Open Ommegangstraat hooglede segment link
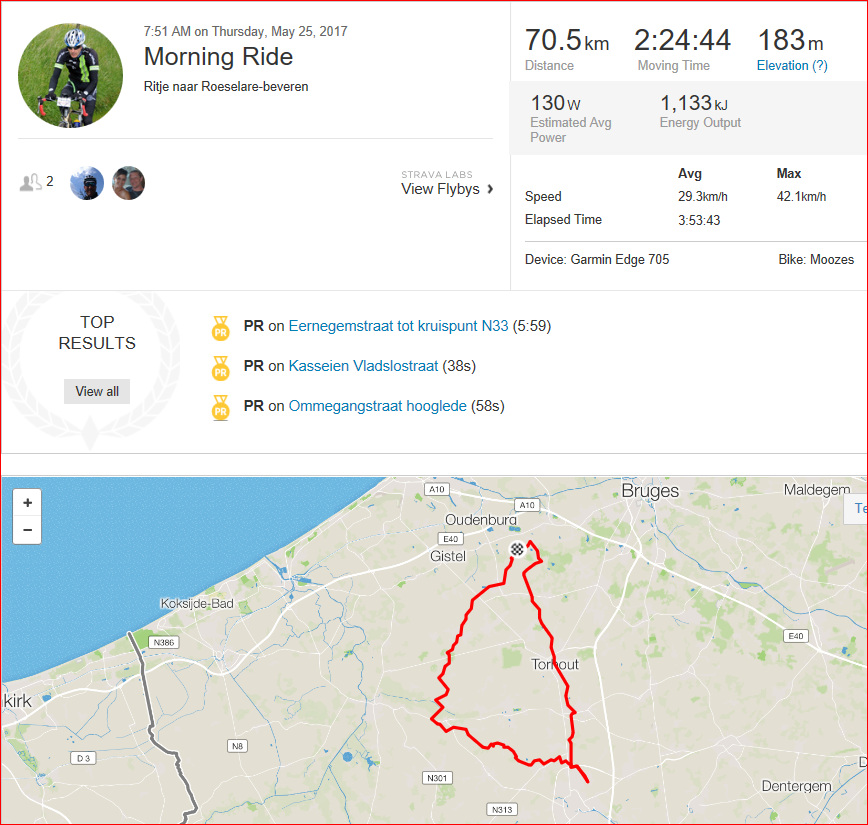This screenshot has height=825, width=868. click(x=378, y=406)
